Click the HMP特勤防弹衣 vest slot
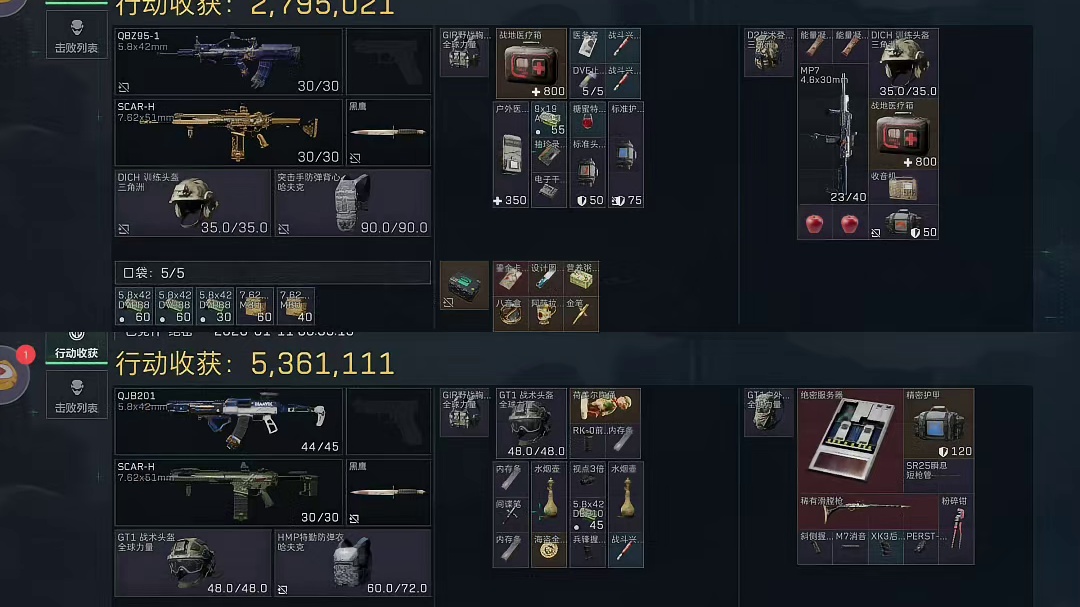This screenshot has height=607, width=1080. click(x=353, y=563)
